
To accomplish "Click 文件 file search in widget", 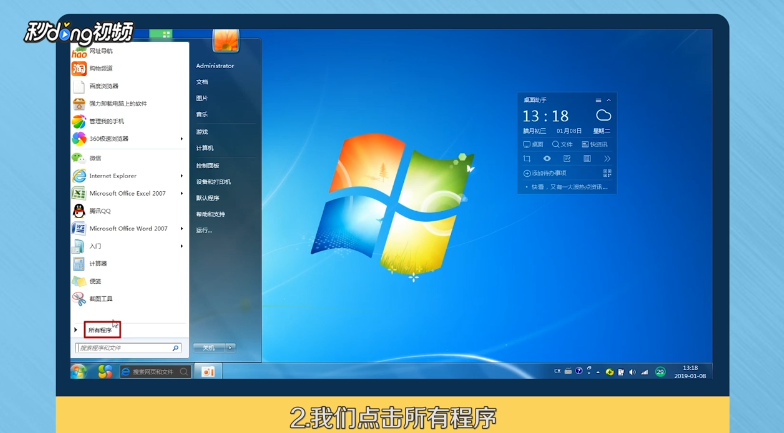I will (x=562, y=144).
